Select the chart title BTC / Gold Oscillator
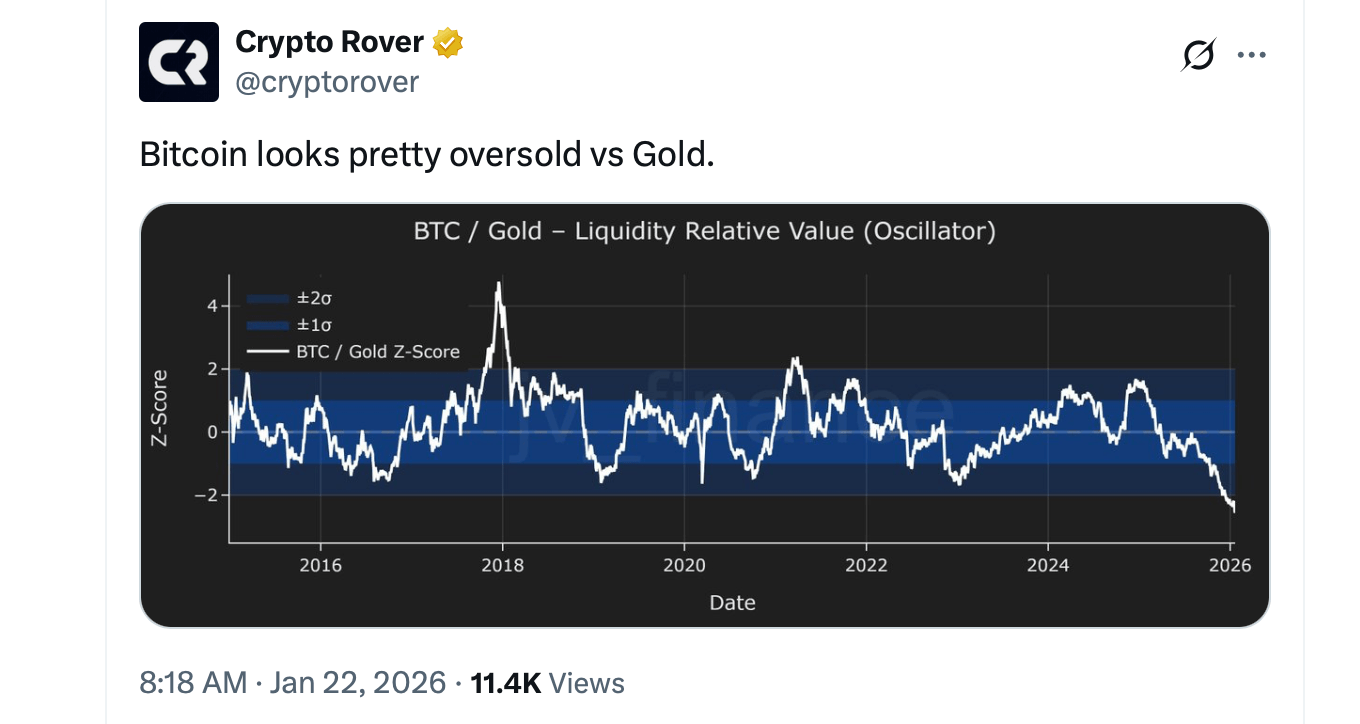 tap(704, 231)
